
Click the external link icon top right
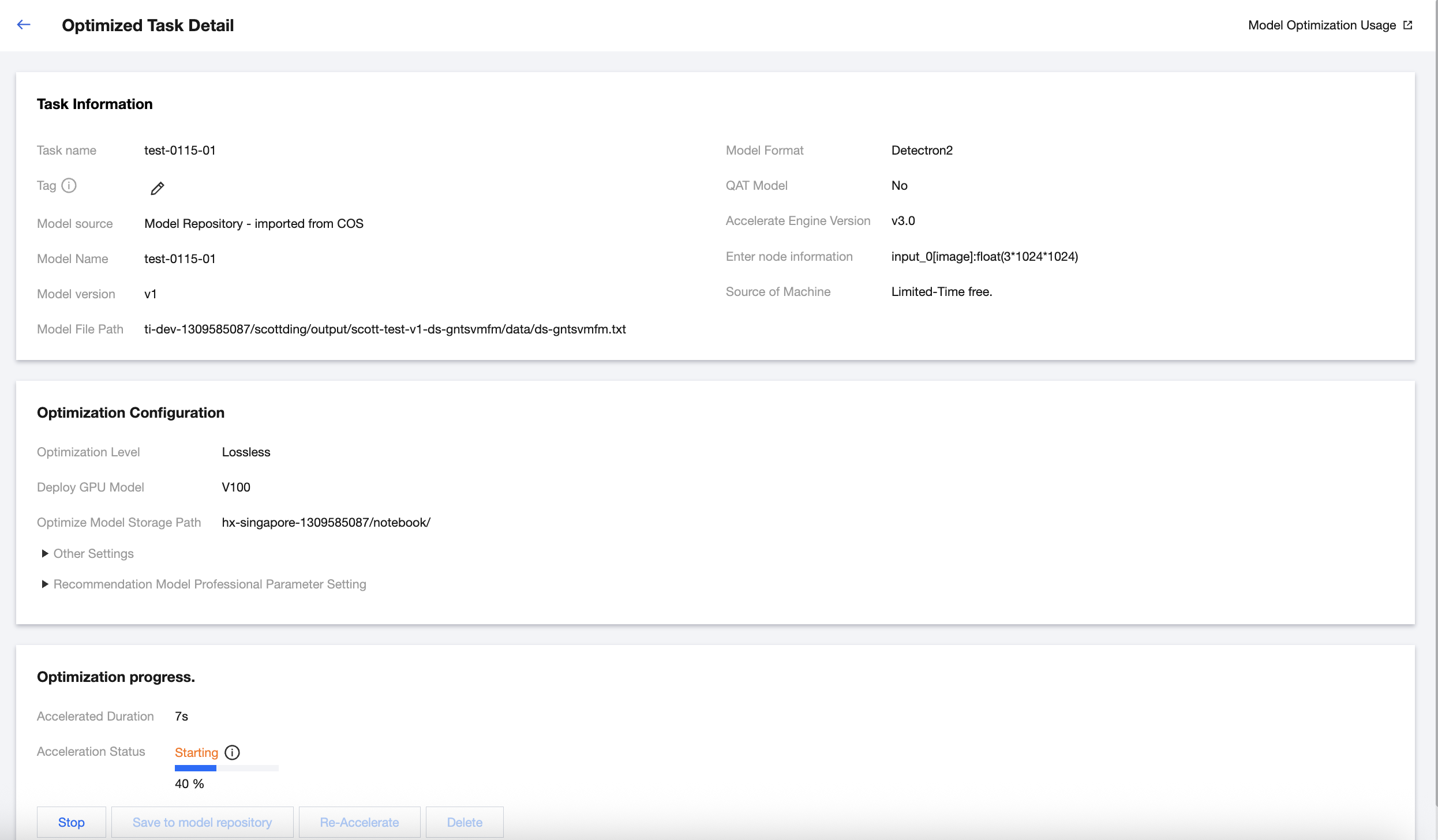1408,25
